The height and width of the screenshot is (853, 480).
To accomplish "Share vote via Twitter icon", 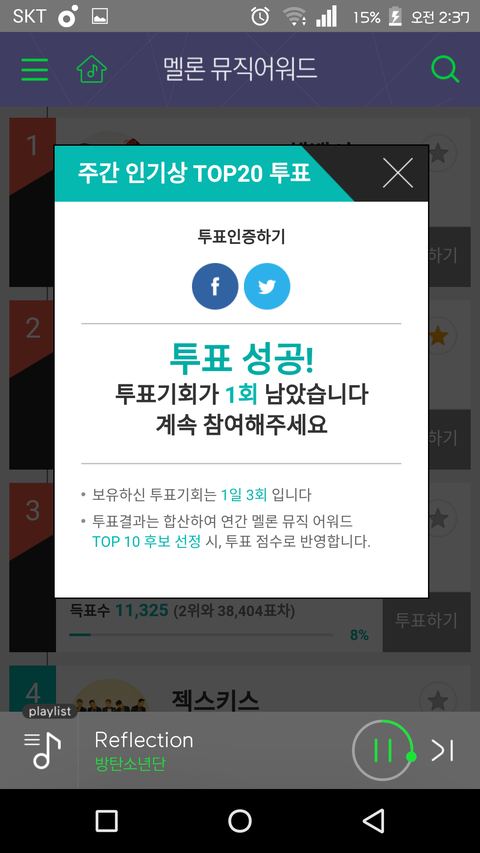I will click(267, 286).
